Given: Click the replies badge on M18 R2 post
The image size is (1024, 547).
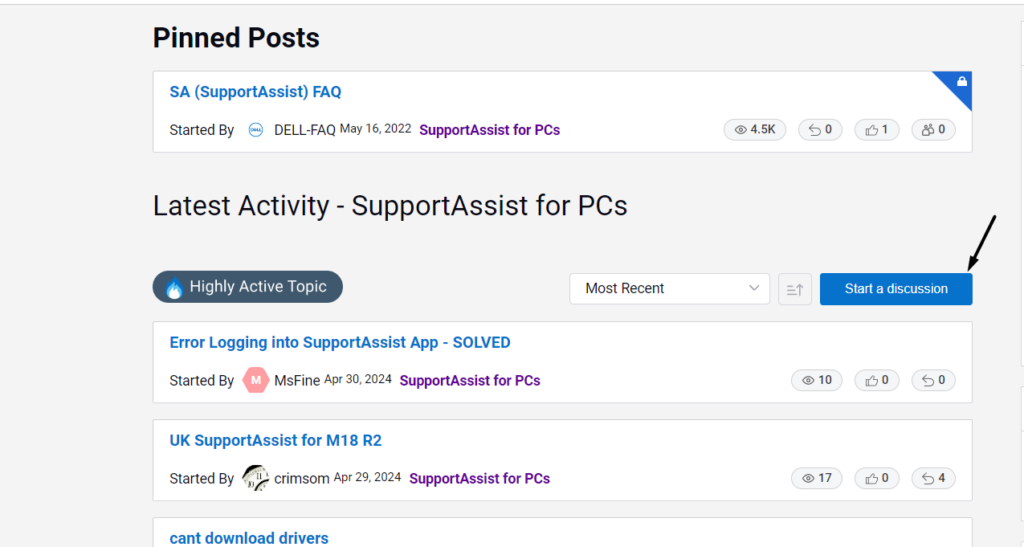Looking at the screenshot, I should click(x=933, y=478).
